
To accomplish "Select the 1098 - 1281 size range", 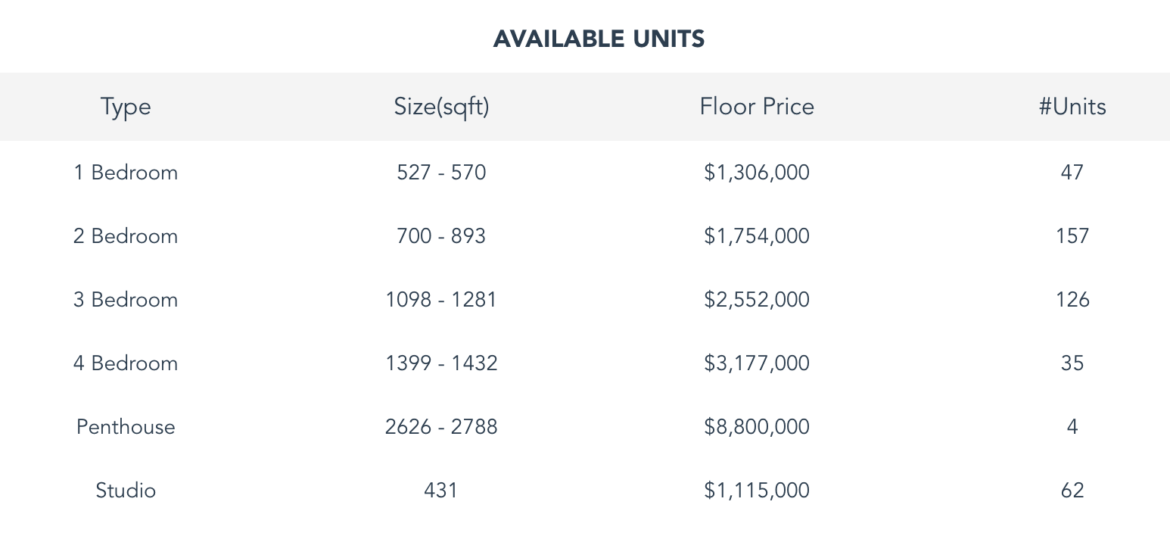I will click(x=442, y=300).
